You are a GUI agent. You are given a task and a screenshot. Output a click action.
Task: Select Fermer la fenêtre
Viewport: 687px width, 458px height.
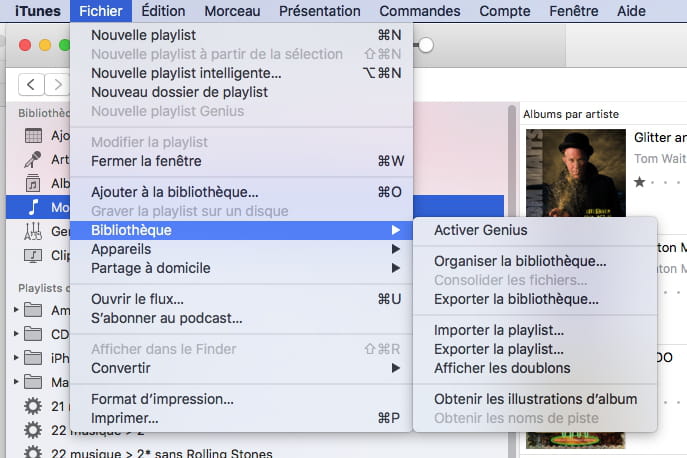coord(241,161)
